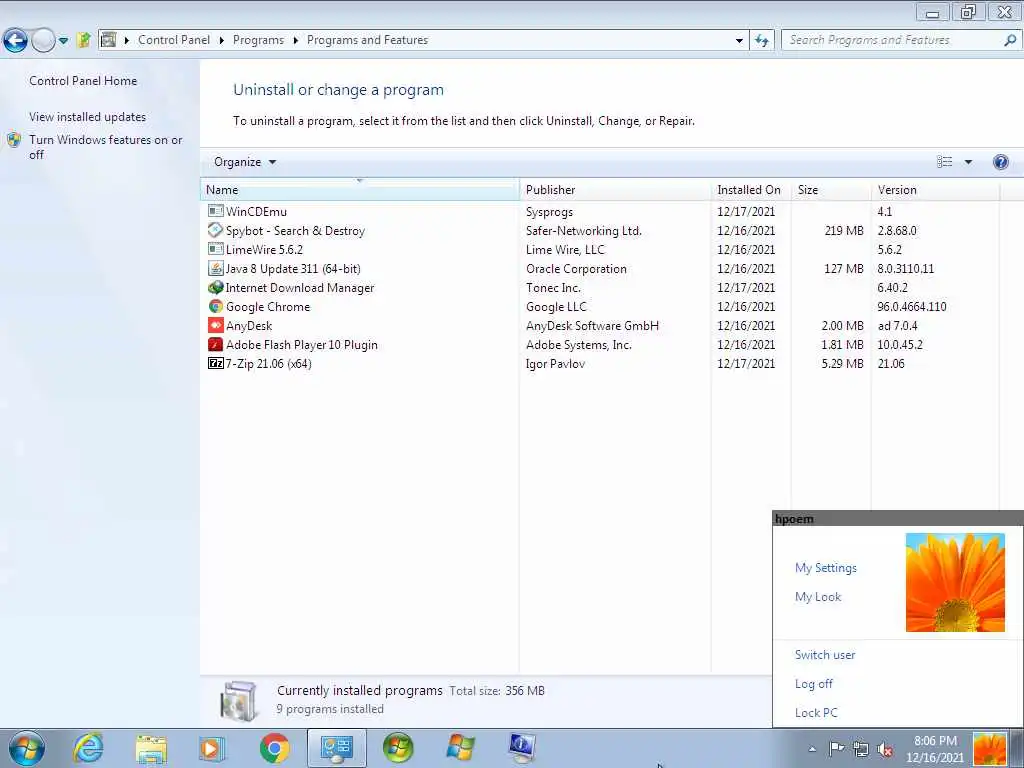Click the green Windows orb taskbar icon
Screen dimensions: 1024x768
tap(398, 748)
